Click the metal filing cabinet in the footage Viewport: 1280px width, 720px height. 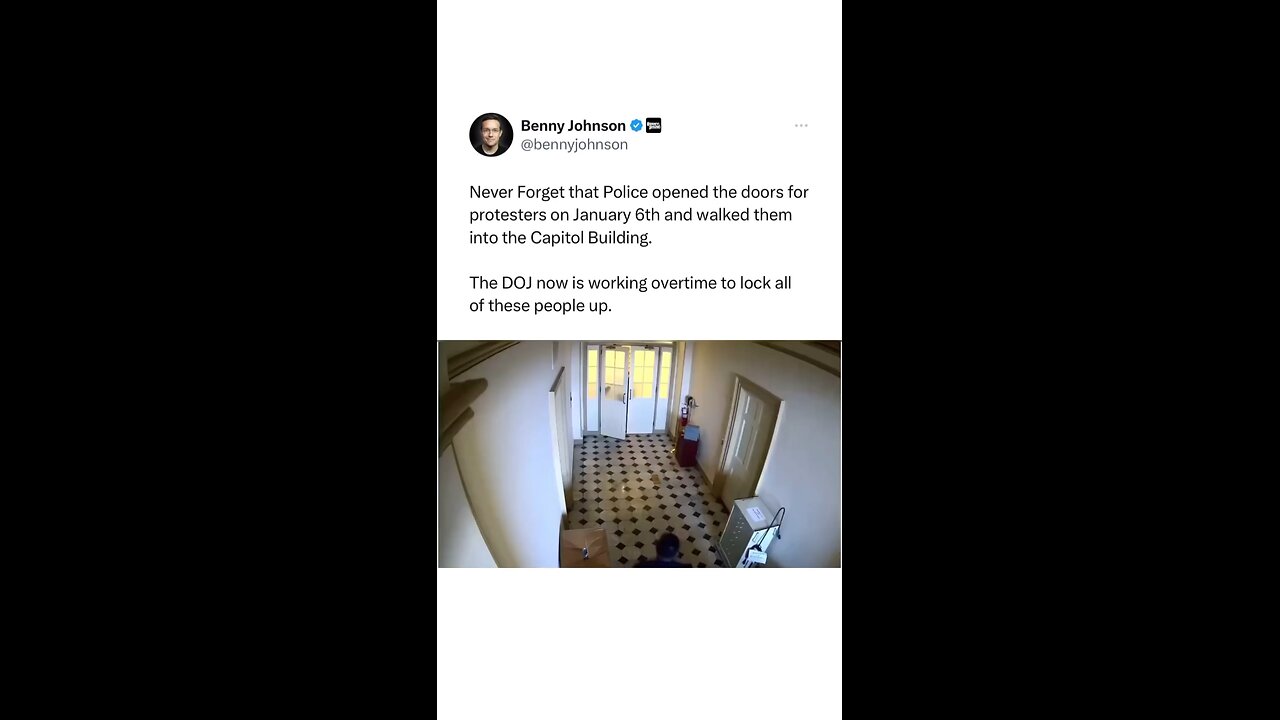click(x=748, y=531)
